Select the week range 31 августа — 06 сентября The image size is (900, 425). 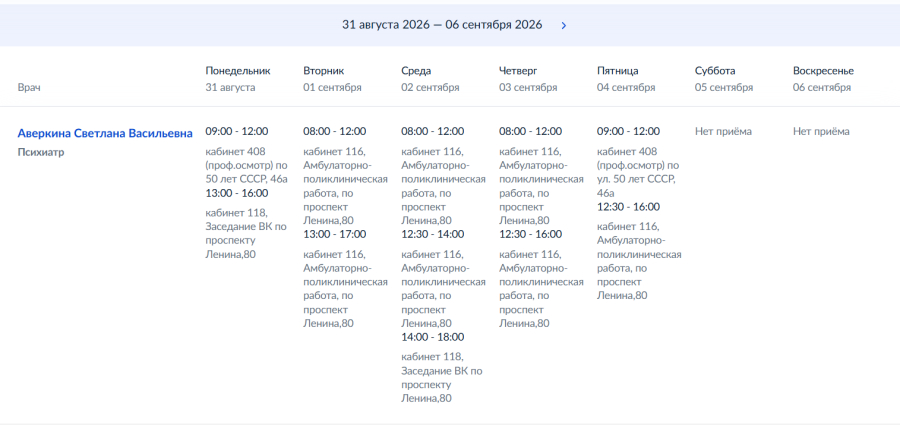(442, 25)
